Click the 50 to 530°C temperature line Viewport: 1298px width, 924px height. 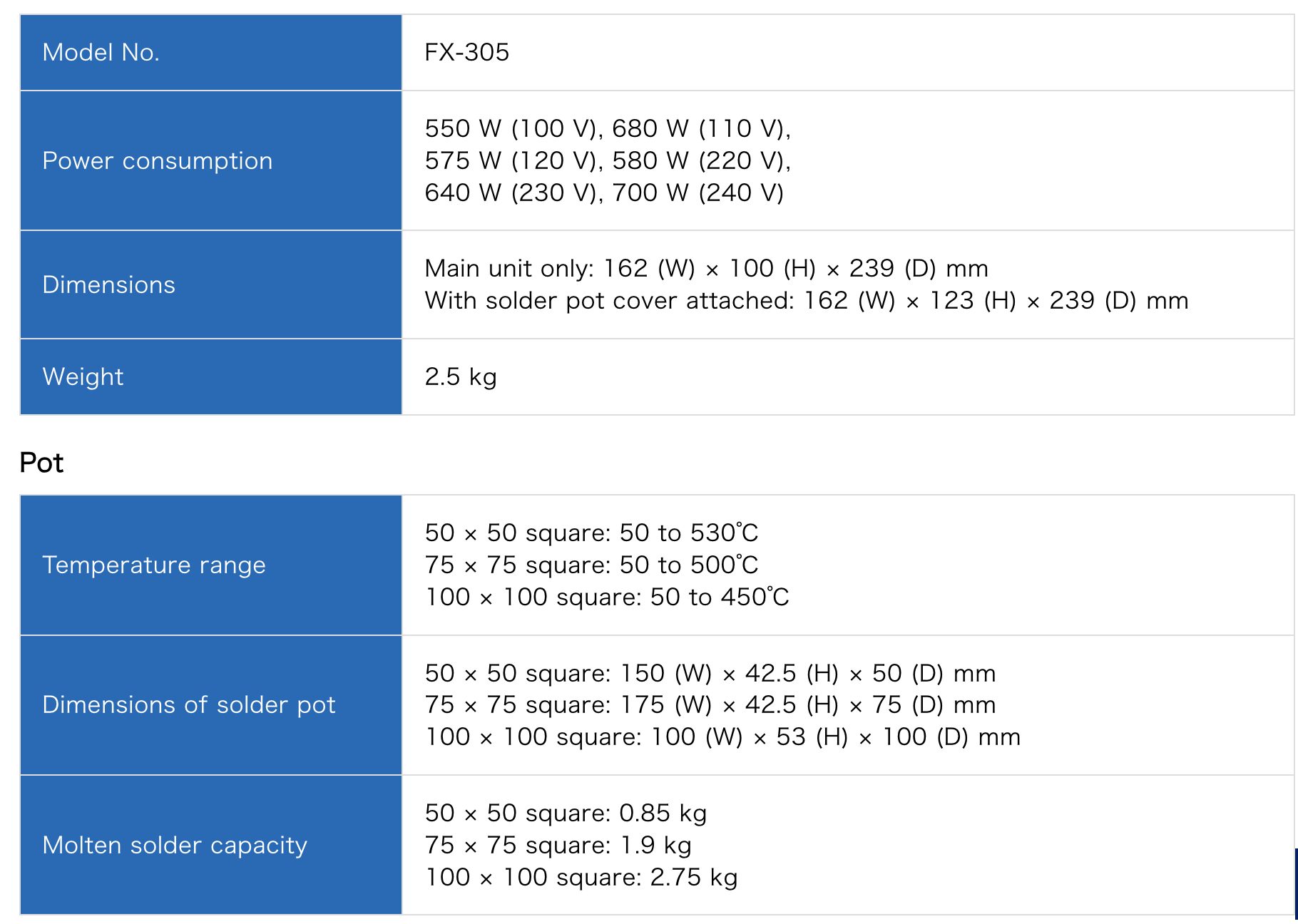pos(591,533)
